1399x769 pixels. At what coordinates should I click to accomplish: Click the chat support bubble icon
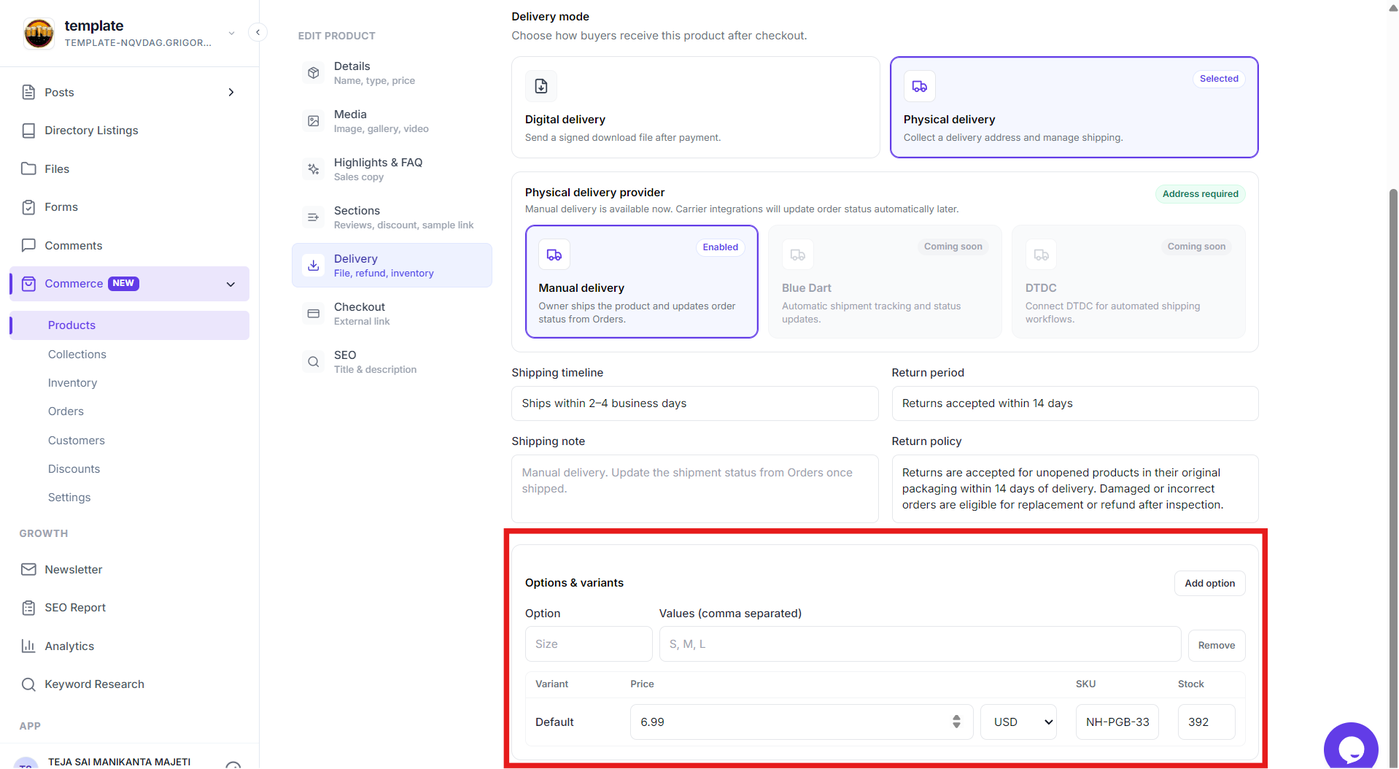(x=1351, y=748)
